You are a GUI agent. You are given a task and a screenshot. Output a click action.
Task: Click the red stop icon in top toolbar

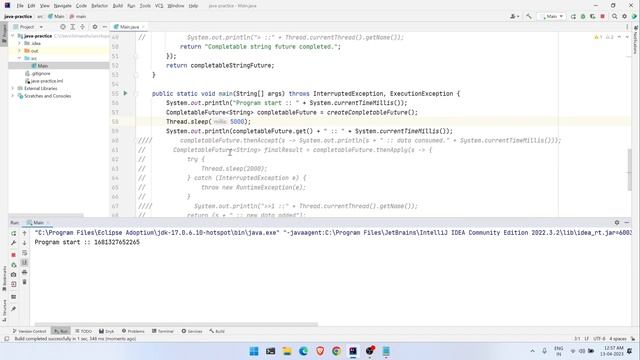coord(602,16)
